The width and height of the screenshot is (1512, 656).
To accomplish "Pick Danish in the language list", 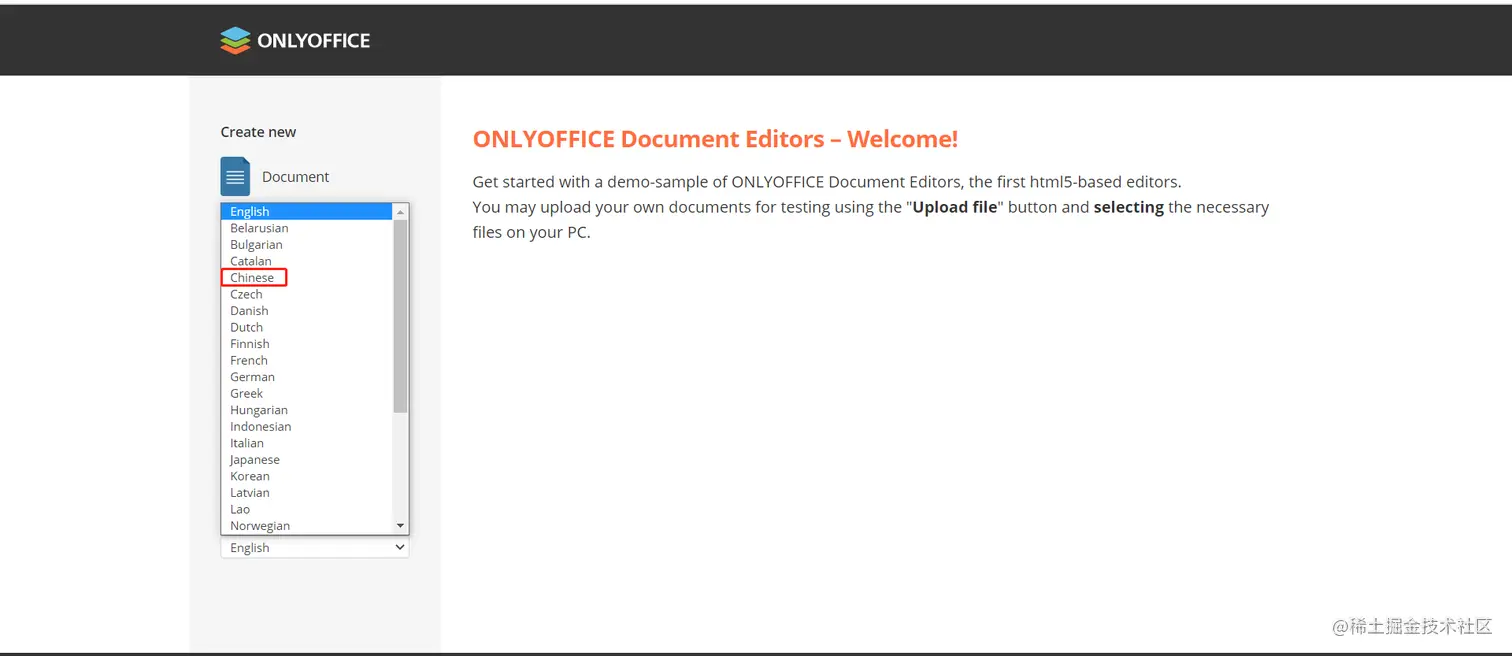I will pyautogui.click(x=307, y=311).
